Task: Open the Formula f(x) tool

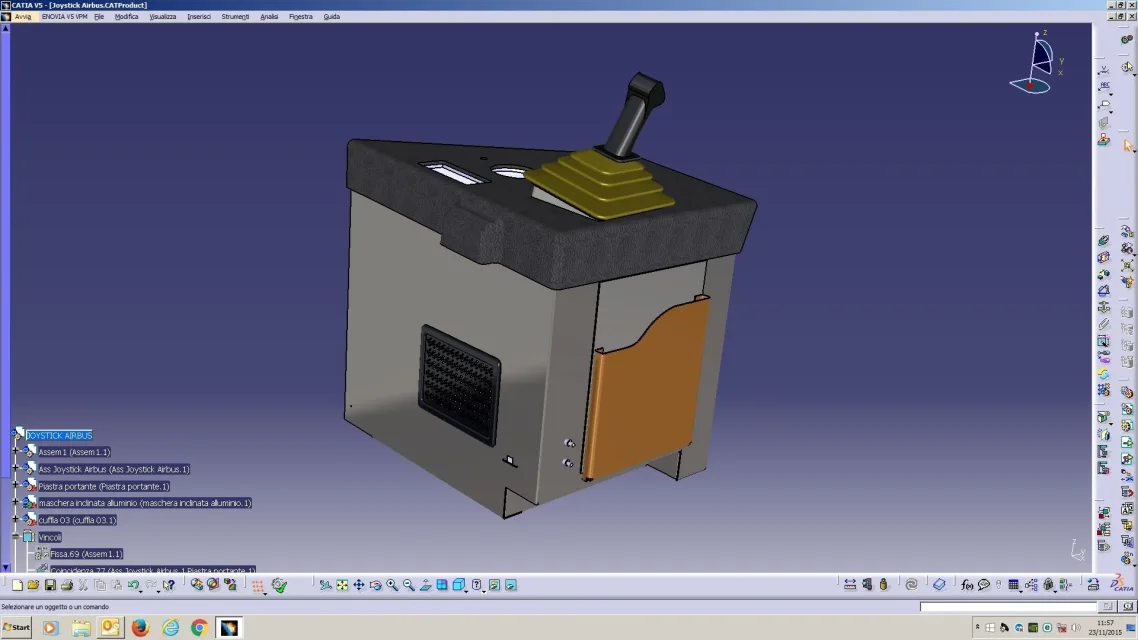Action: [967, 585]
